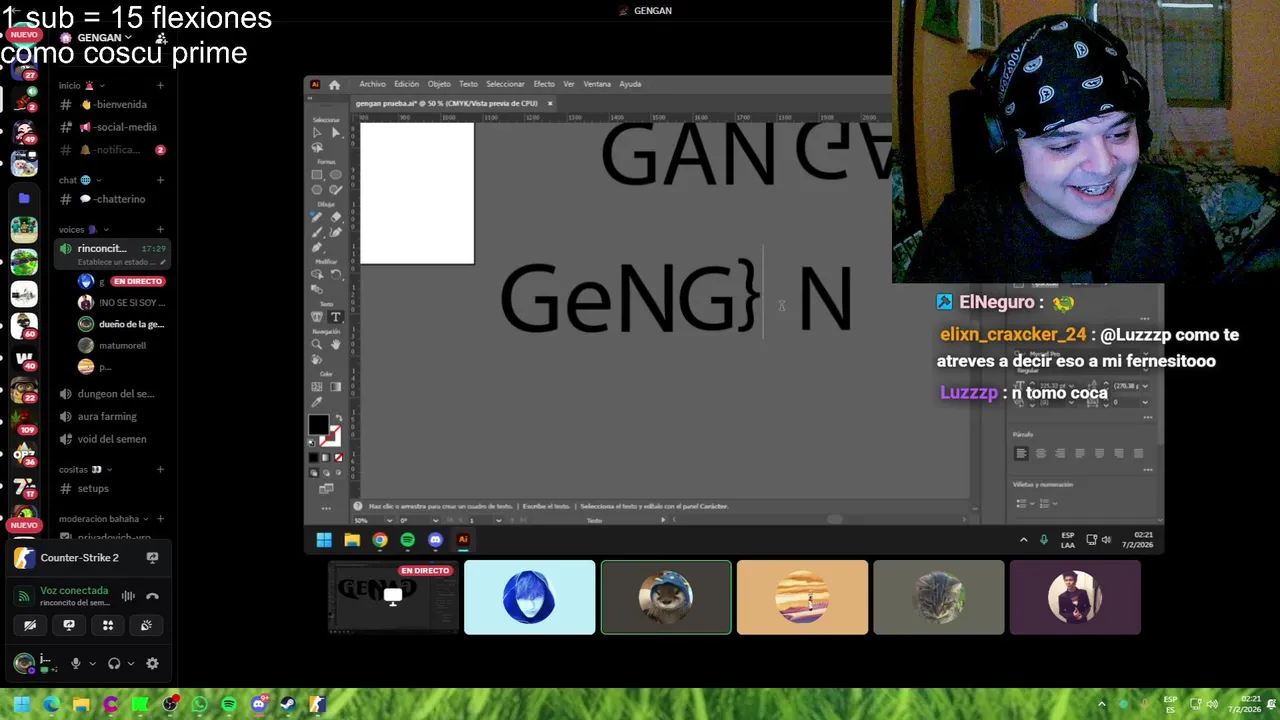Select the blue-haired avatar participant tile

pyautogui.click(x=529, y=597)
